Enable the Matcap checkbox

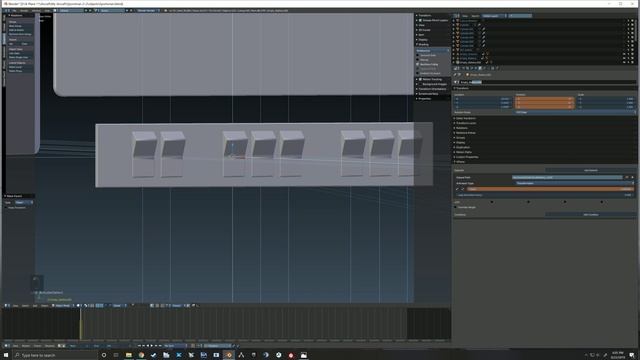pyautogui.click(x=418, y=60)
